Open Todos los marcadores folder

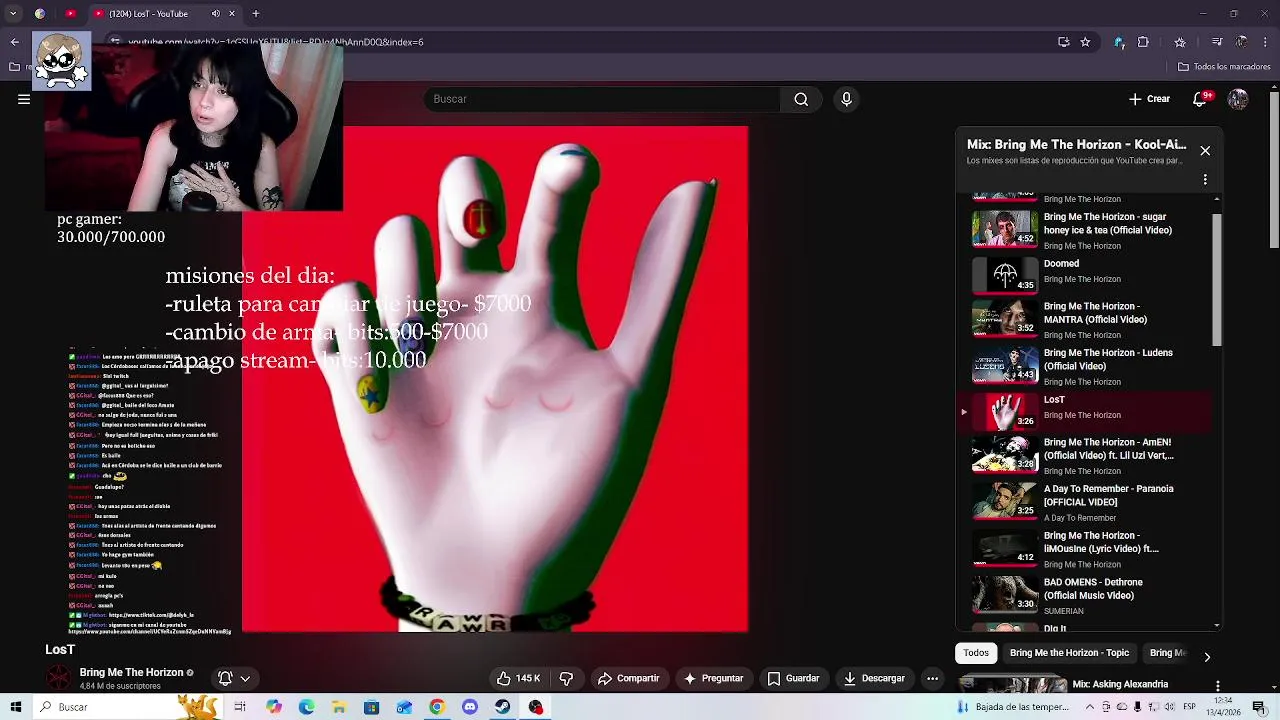pos(1224,67)
